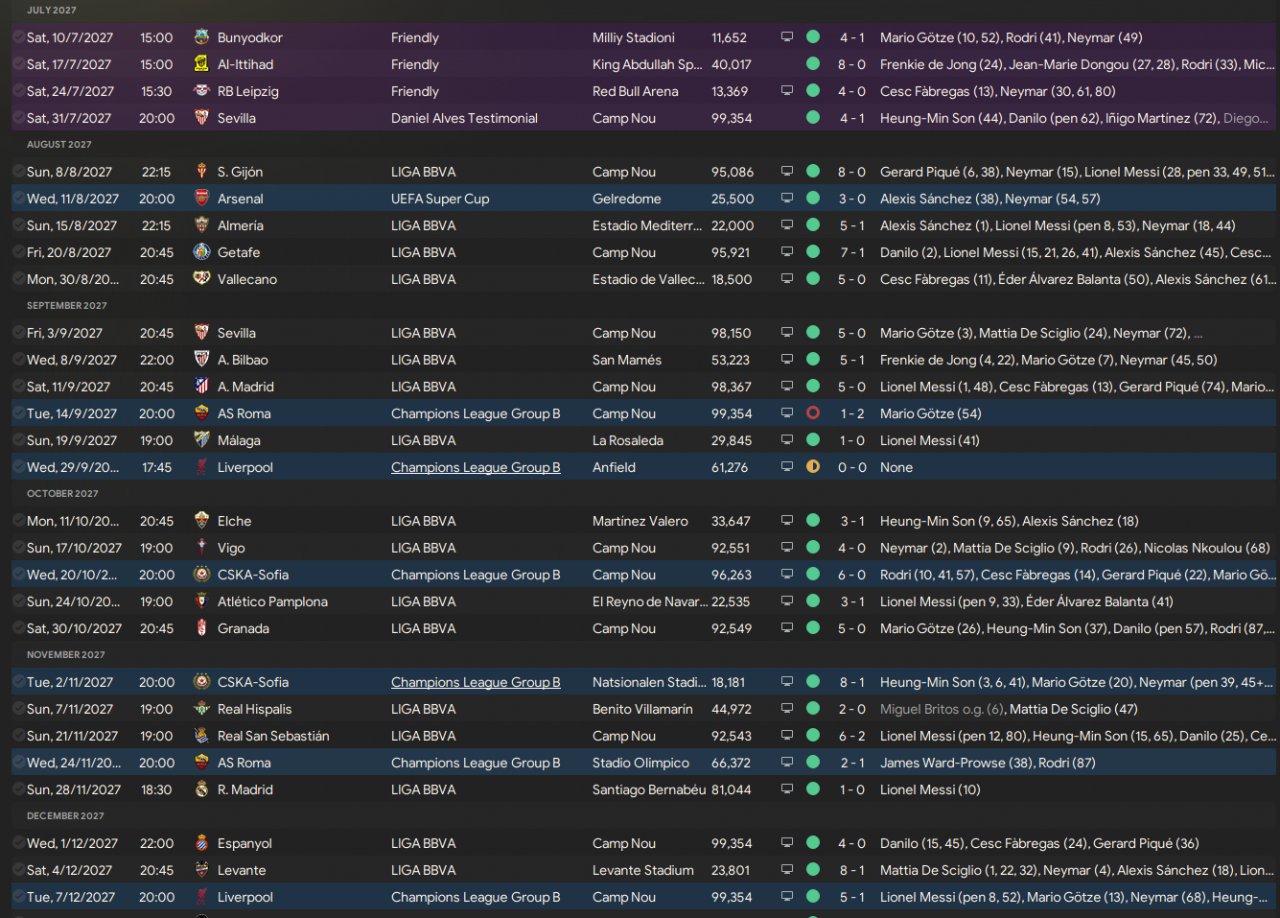Screen dimensions: 1280x918
Task: Click red loss indicator on 1 - 2 result row
Action: coord(813,414)
